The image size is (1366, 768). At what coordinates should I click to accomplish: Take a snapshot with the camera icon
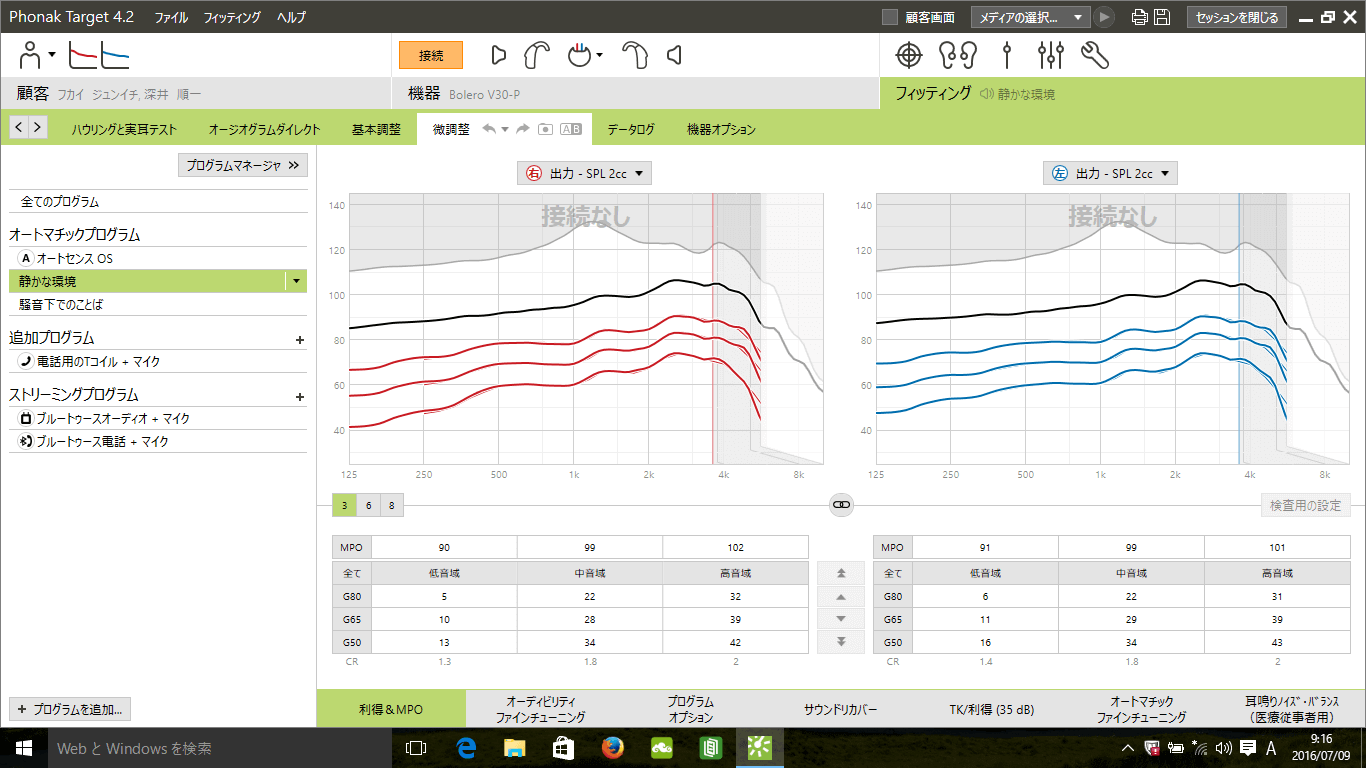point(545,129)
